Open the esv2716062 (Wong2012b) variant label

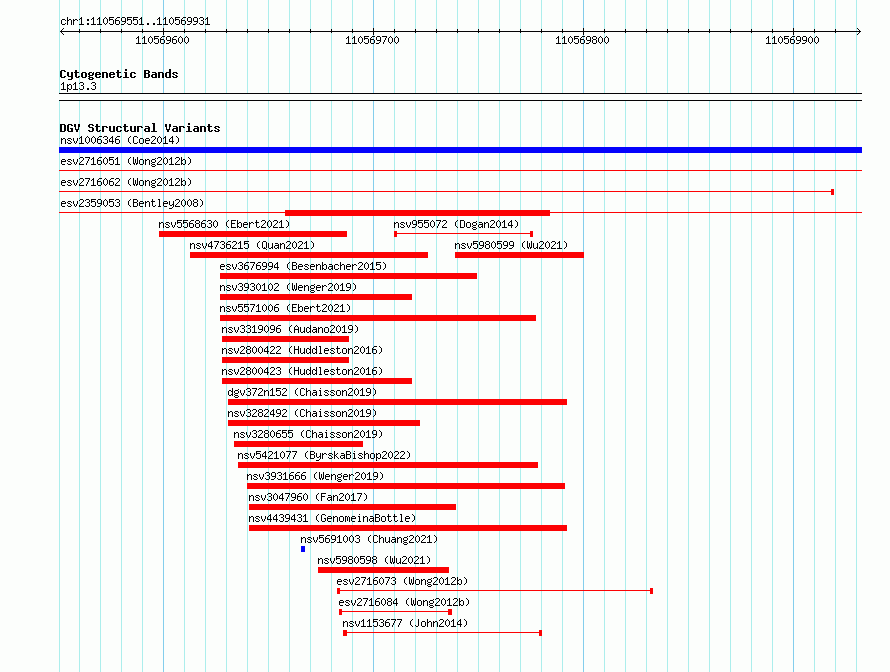[126, 182]
